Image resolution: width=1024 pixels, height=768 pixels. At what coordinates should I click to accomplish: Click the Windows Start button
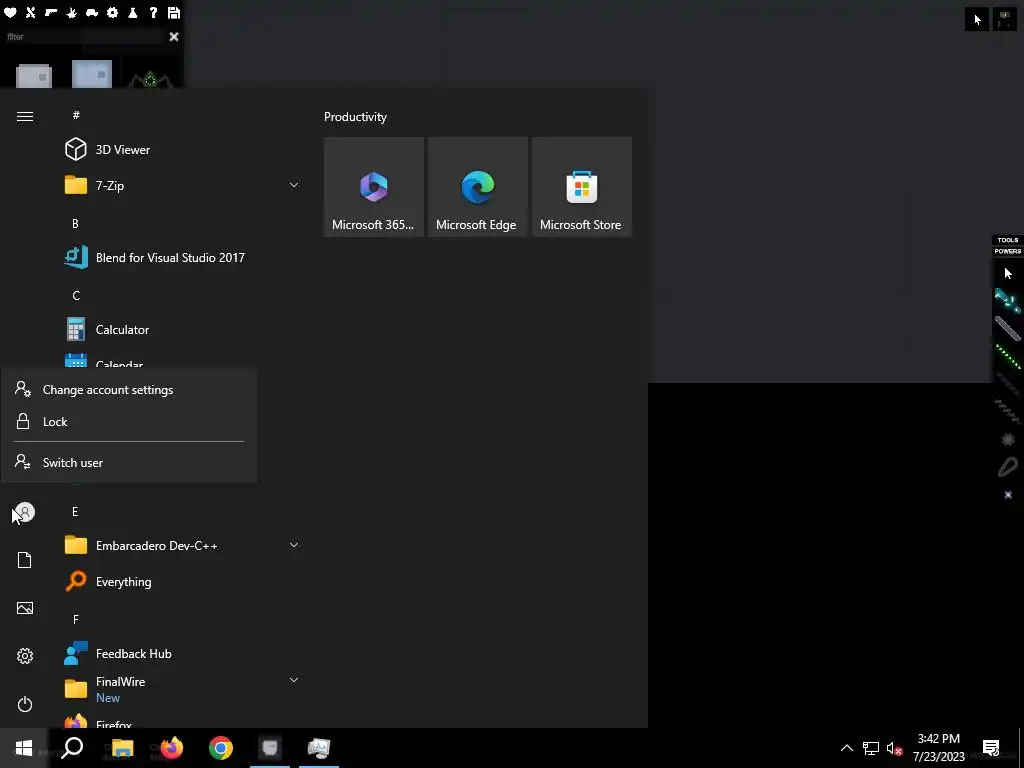coord(24,748)
